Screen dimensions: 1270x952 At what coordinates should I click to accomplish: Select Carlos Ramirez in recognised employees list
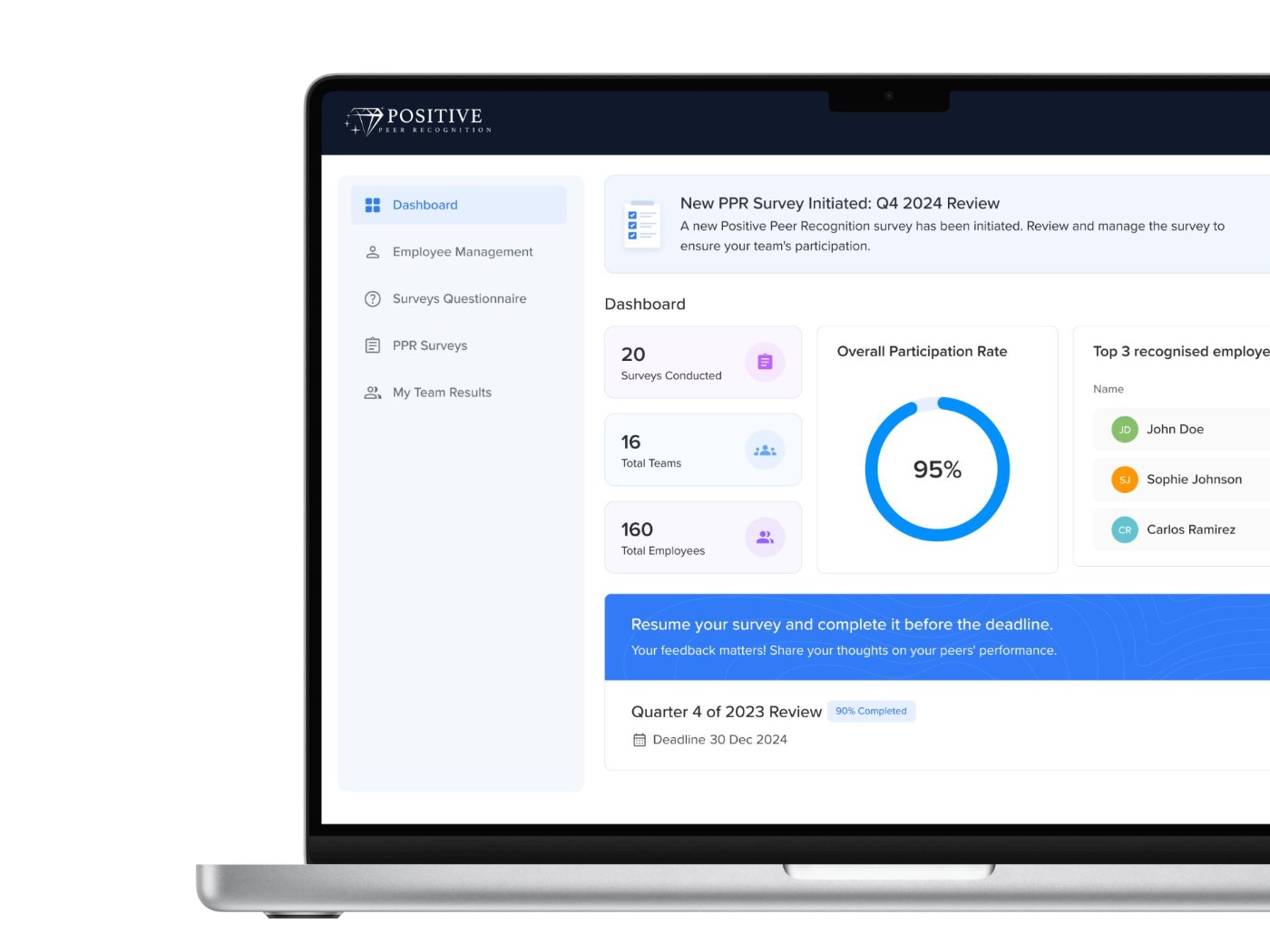pos(1181,529)
